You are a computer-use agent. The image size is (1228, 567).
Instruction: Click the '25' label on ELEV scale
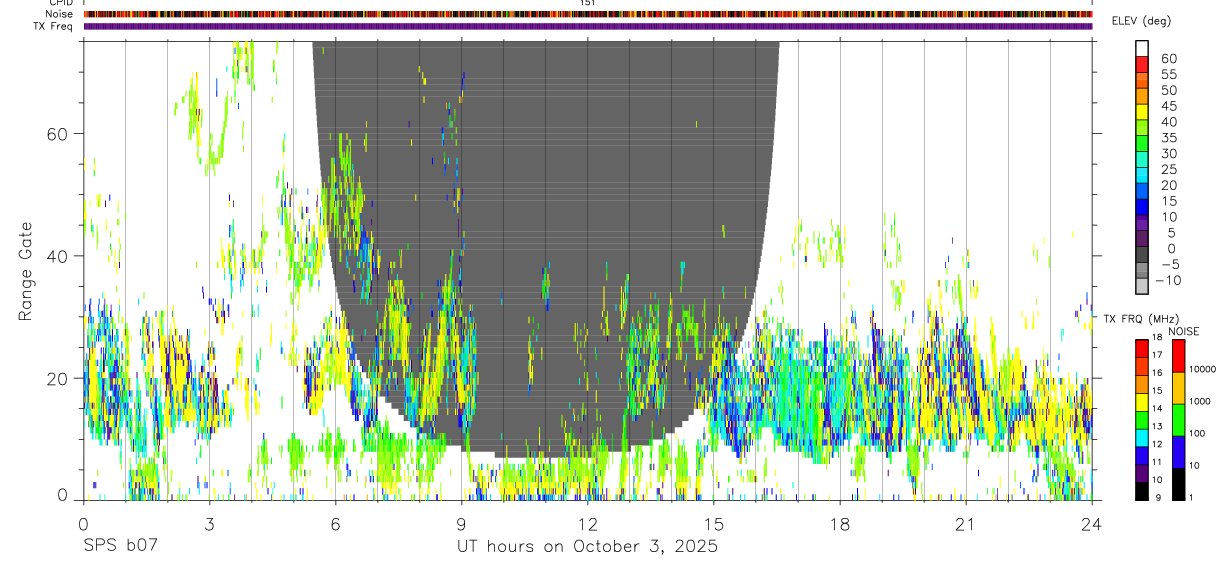(1169, 169)
